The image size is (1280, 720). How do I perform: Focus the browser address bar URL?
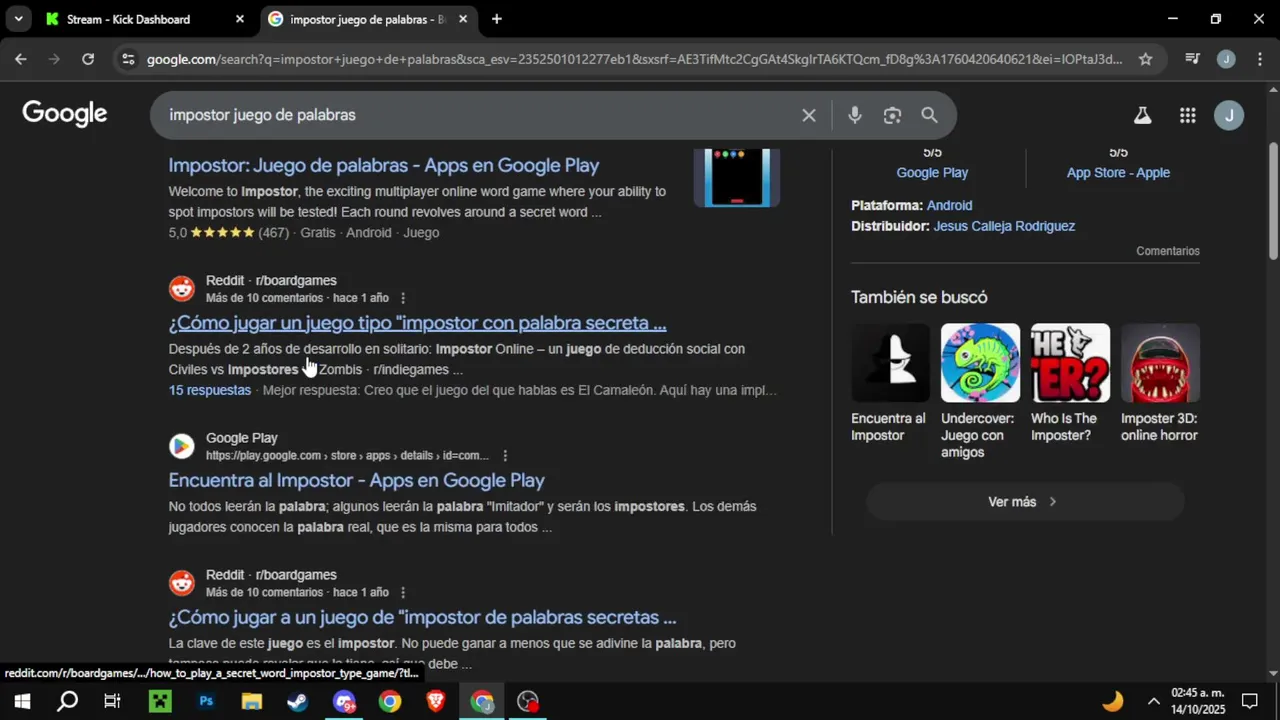tap(634, 59)
